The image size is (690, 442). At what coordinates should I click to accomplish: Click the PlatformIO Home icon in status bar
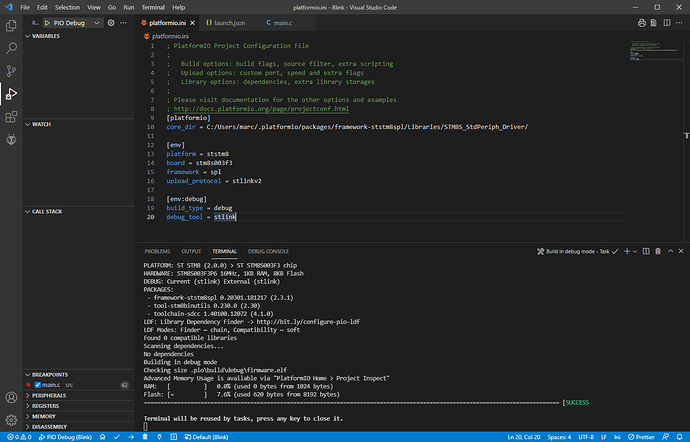point(103,437)
